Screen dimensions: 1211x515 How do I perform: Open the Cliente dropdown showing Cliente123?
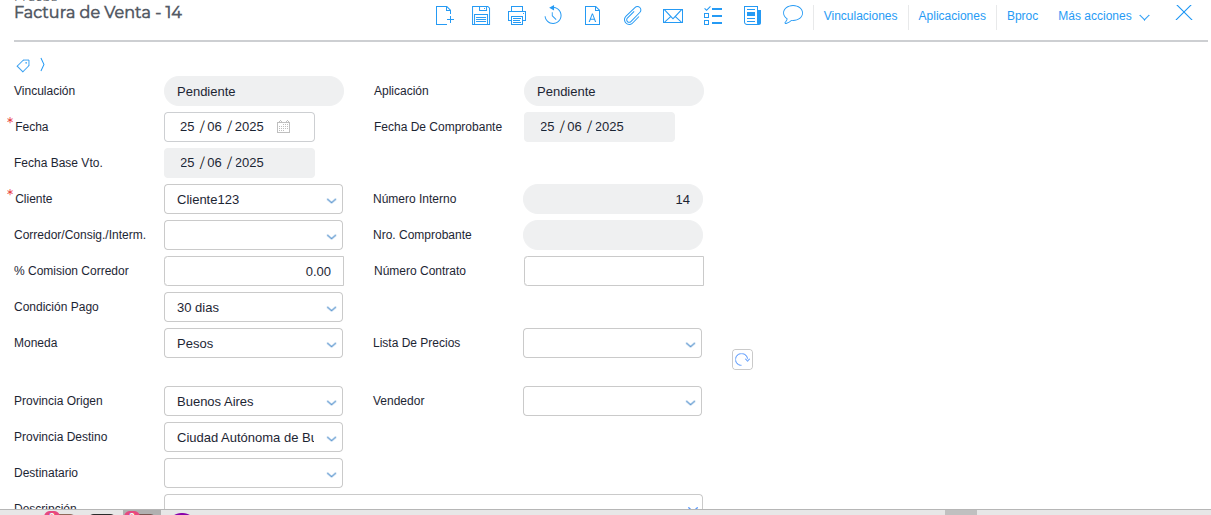253,199
